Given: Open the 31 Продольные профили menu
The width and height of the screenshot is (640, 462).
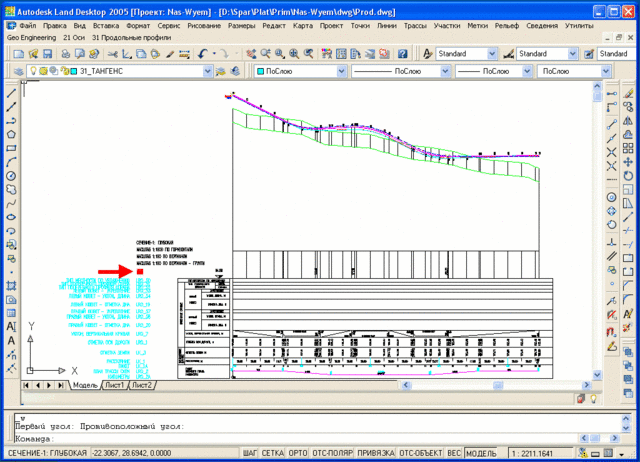Looking at the screenshot, I should tap(131, 38).
